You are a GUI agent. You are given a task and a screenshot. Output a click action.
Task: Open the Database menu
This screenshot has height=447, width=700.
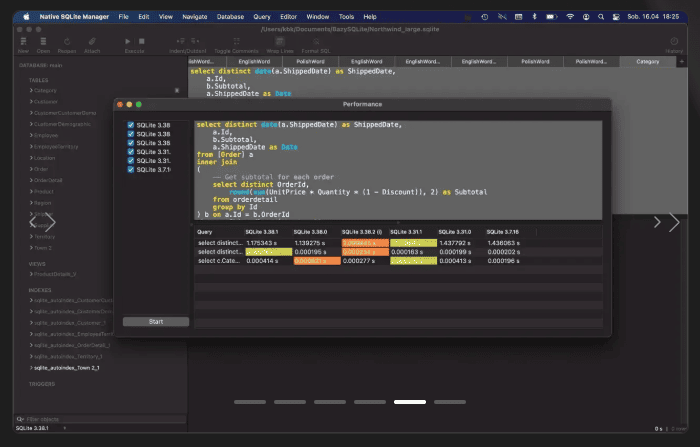tap(230, 17)
